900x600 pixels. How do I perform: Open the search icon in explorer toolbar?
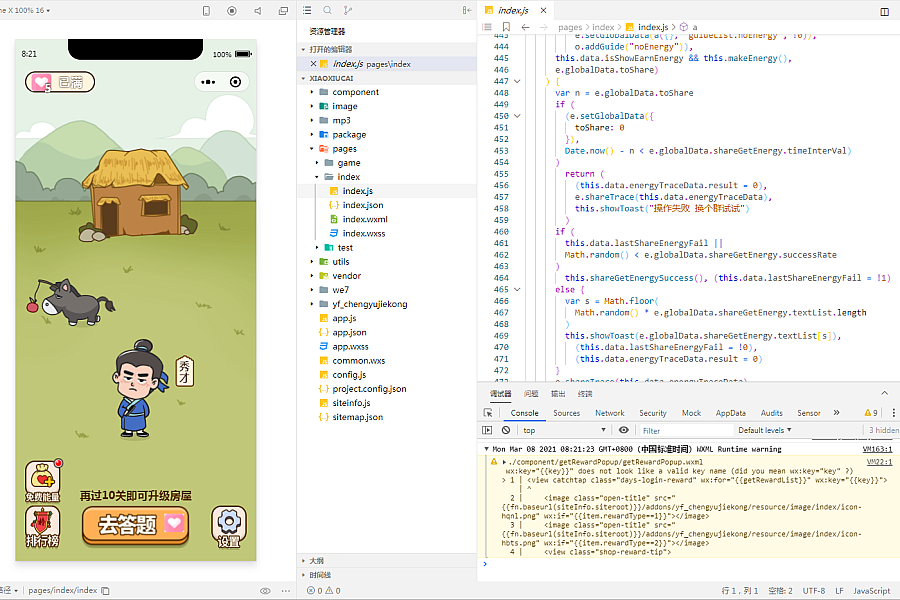327,10
